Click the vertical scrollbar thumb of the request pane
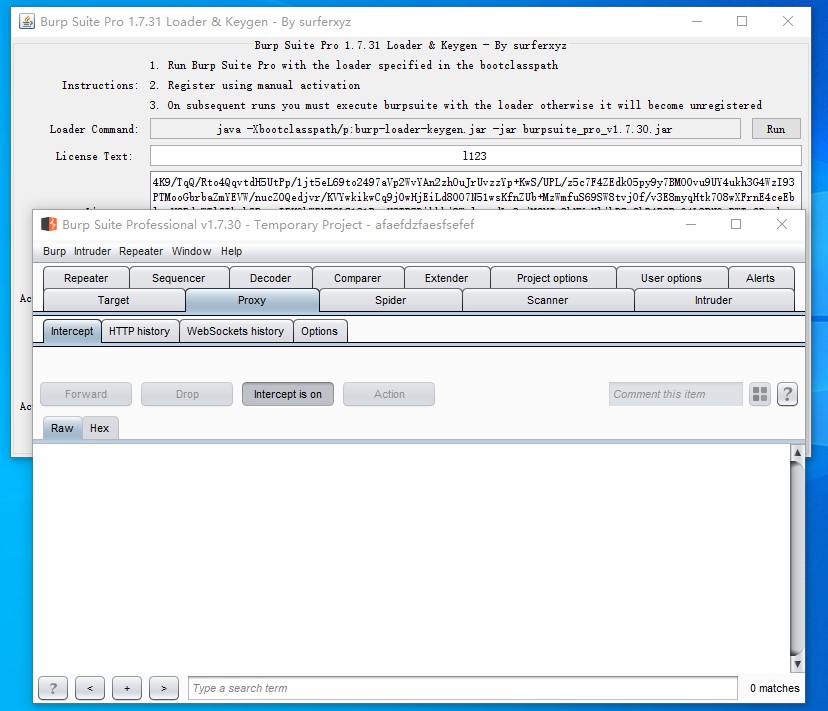 point(797,558)
